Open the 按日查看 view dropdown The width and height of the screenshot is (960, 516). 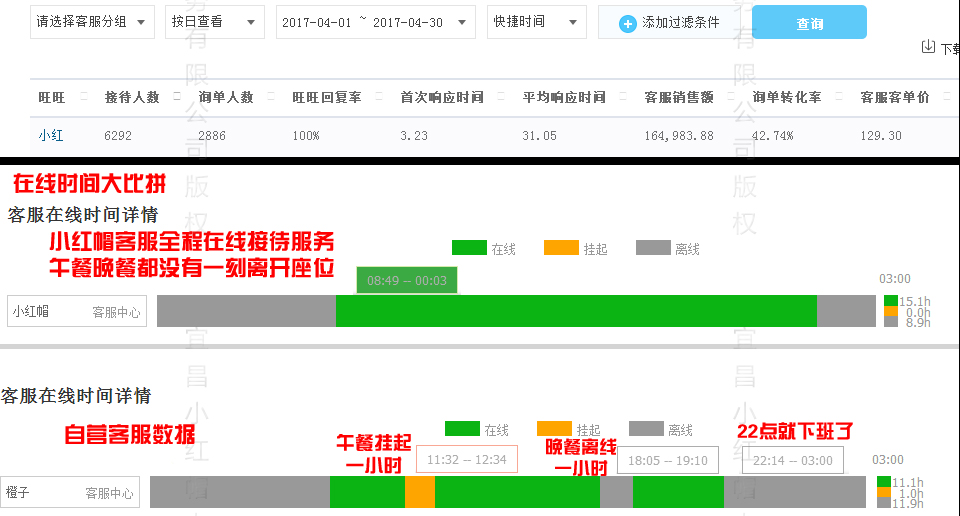[214, 22]
